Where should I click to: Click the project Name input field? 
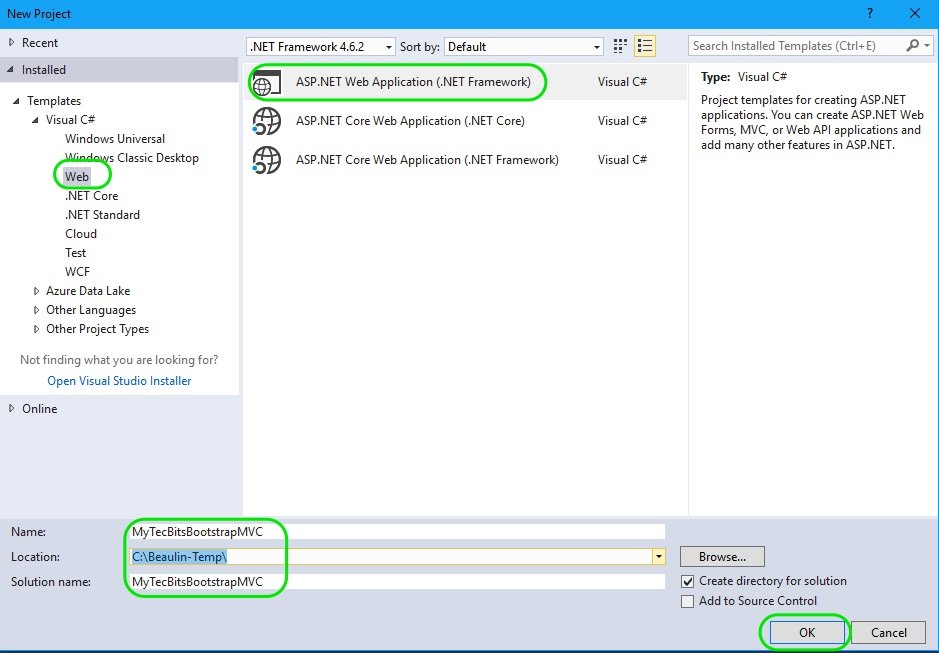point(396,531)
